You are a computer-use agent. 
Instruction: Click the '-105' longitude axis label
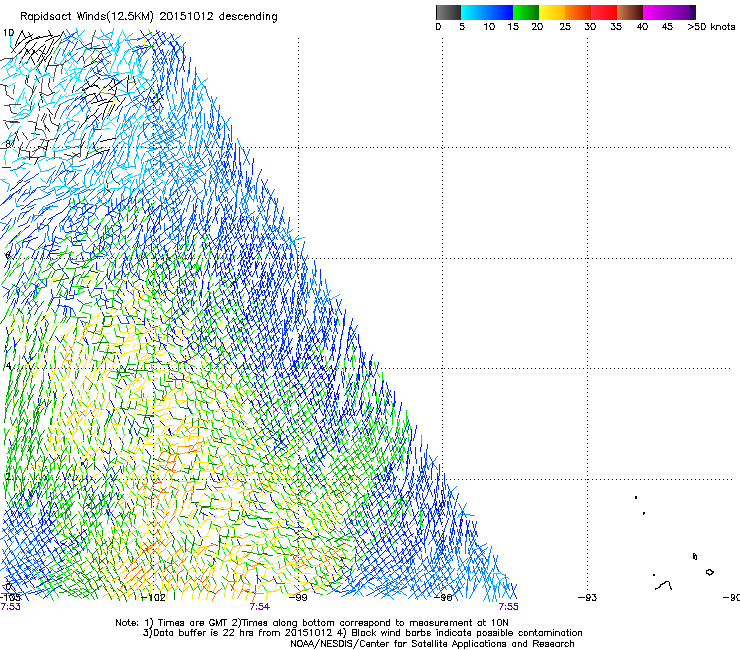tap(10, 598)
